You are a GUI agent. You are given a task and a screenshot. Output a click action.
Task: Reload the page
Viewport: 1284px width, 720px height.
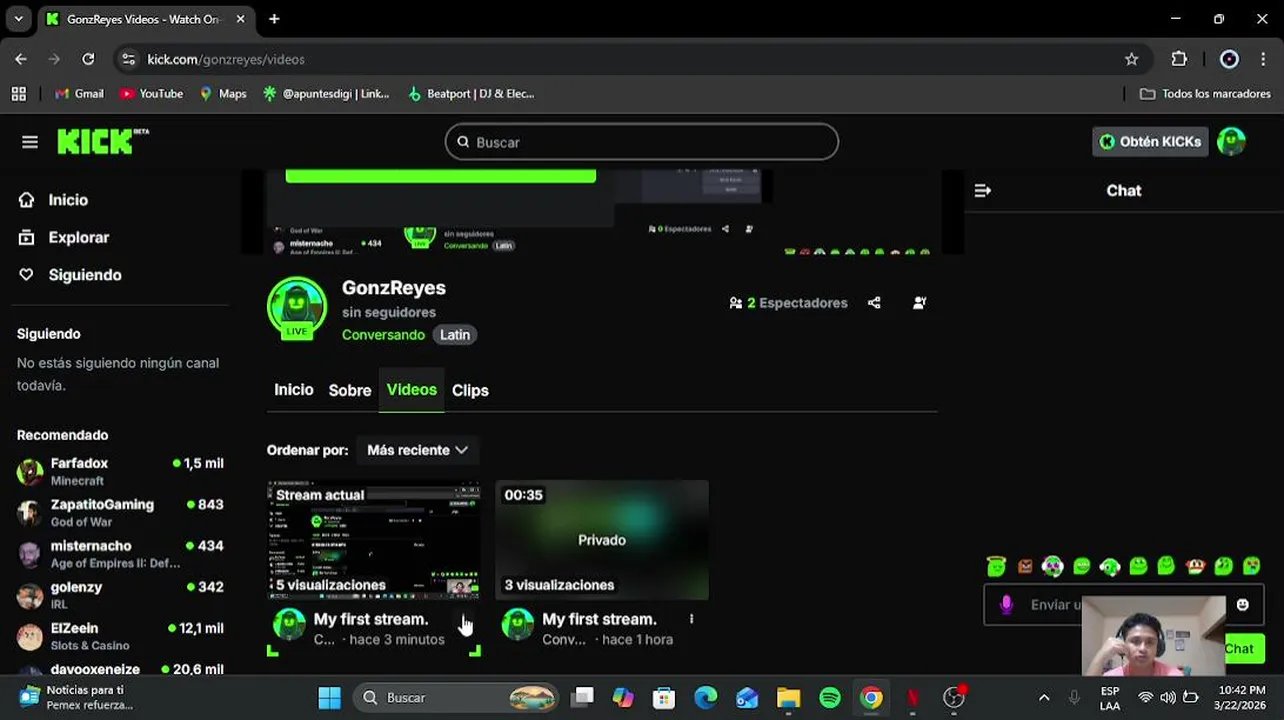[x=88, y=59]
